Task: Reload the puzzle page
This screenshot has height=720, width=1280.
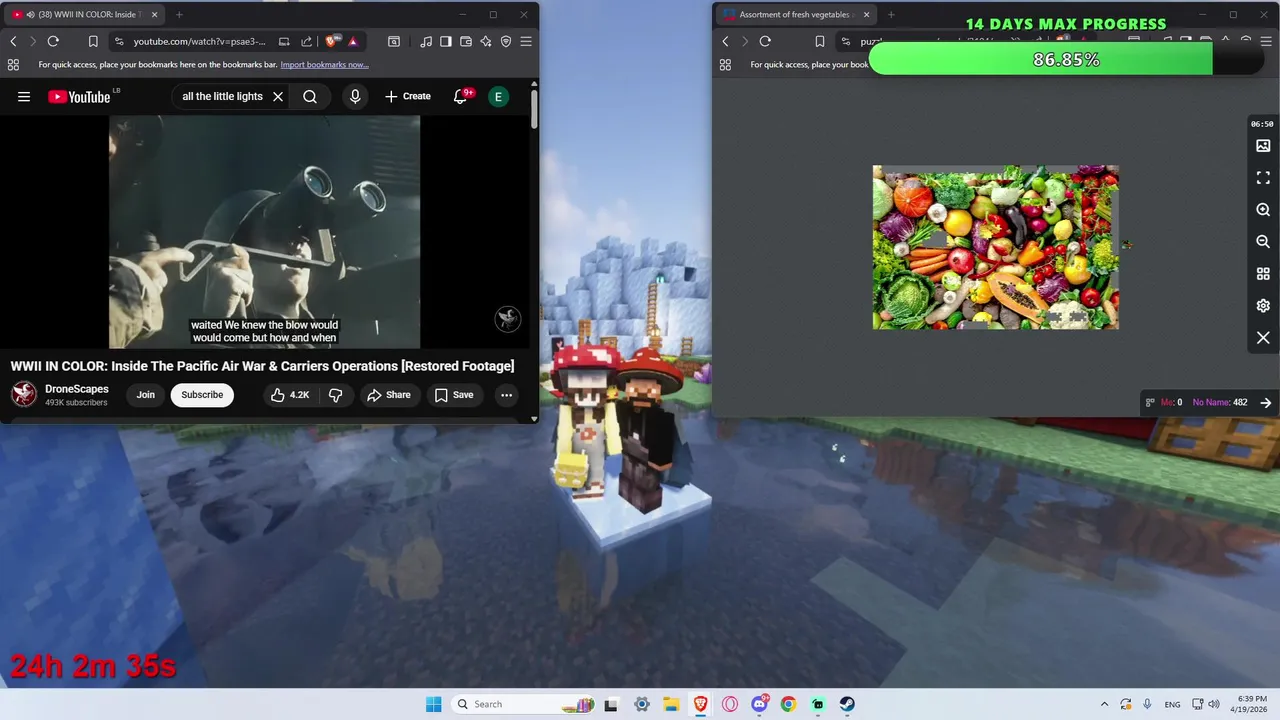Action: pyautogui.click(x=765, y=41)
